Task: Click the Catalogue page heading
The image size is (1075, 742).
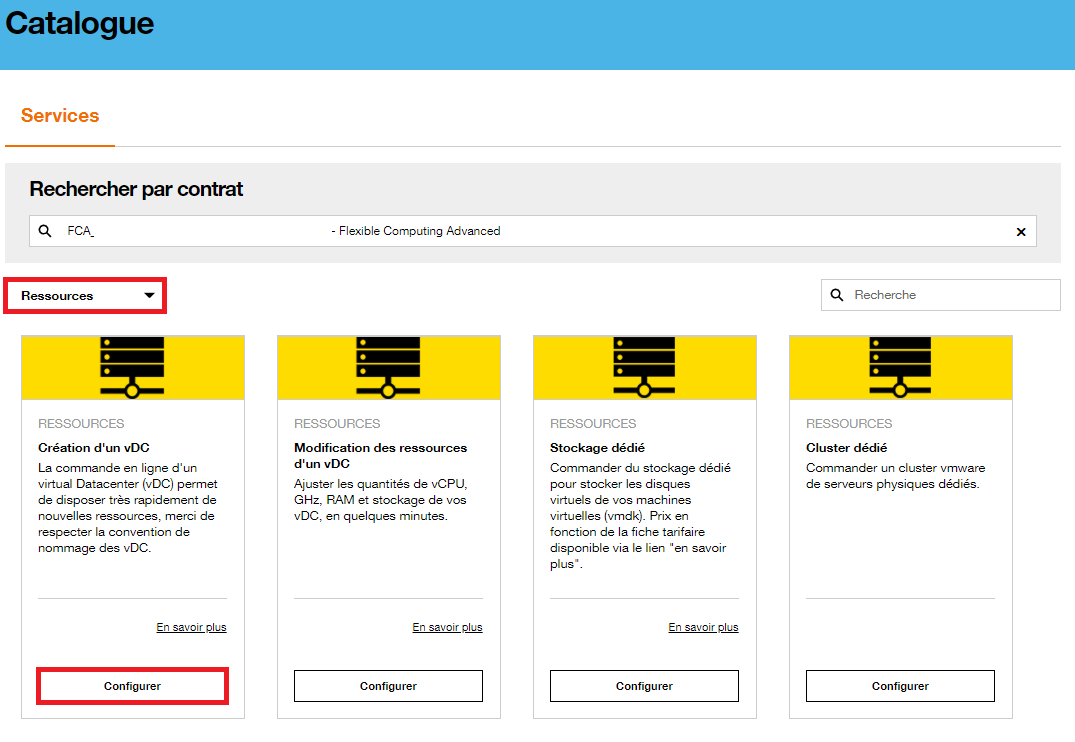Action: 80,24
